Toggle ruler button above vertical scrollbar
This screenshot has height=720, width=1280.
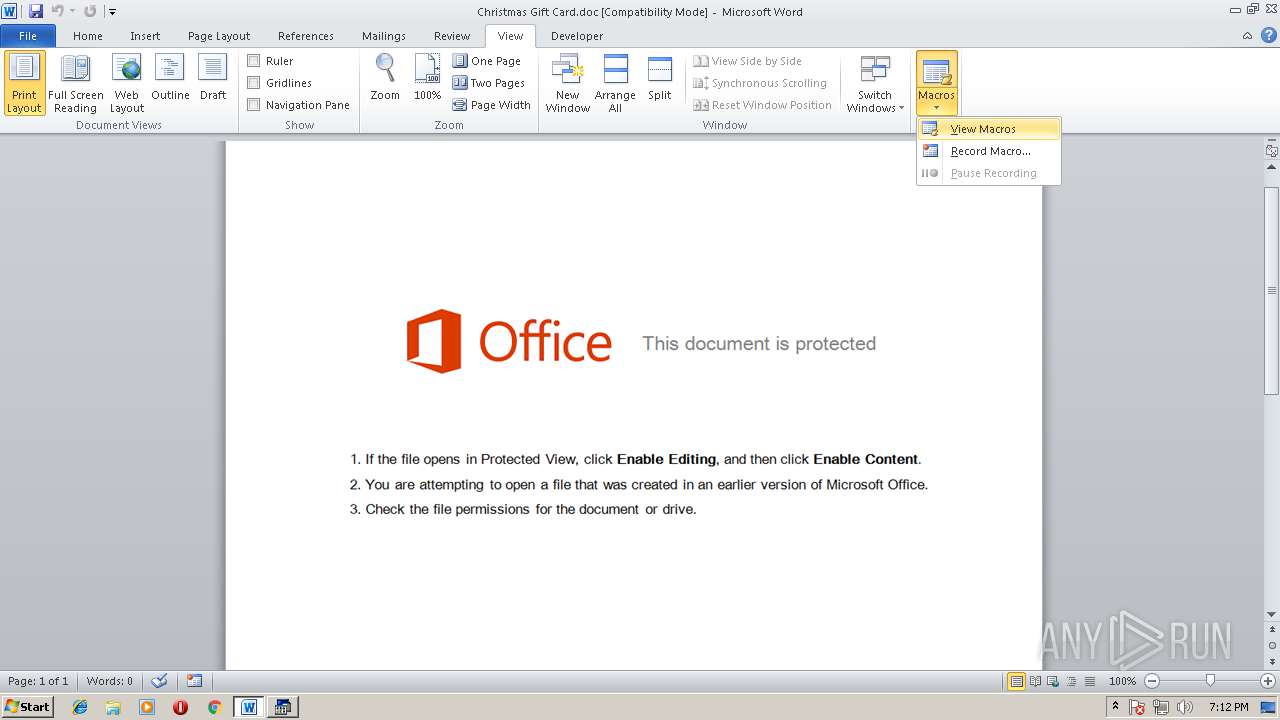tap(1271, 151)
